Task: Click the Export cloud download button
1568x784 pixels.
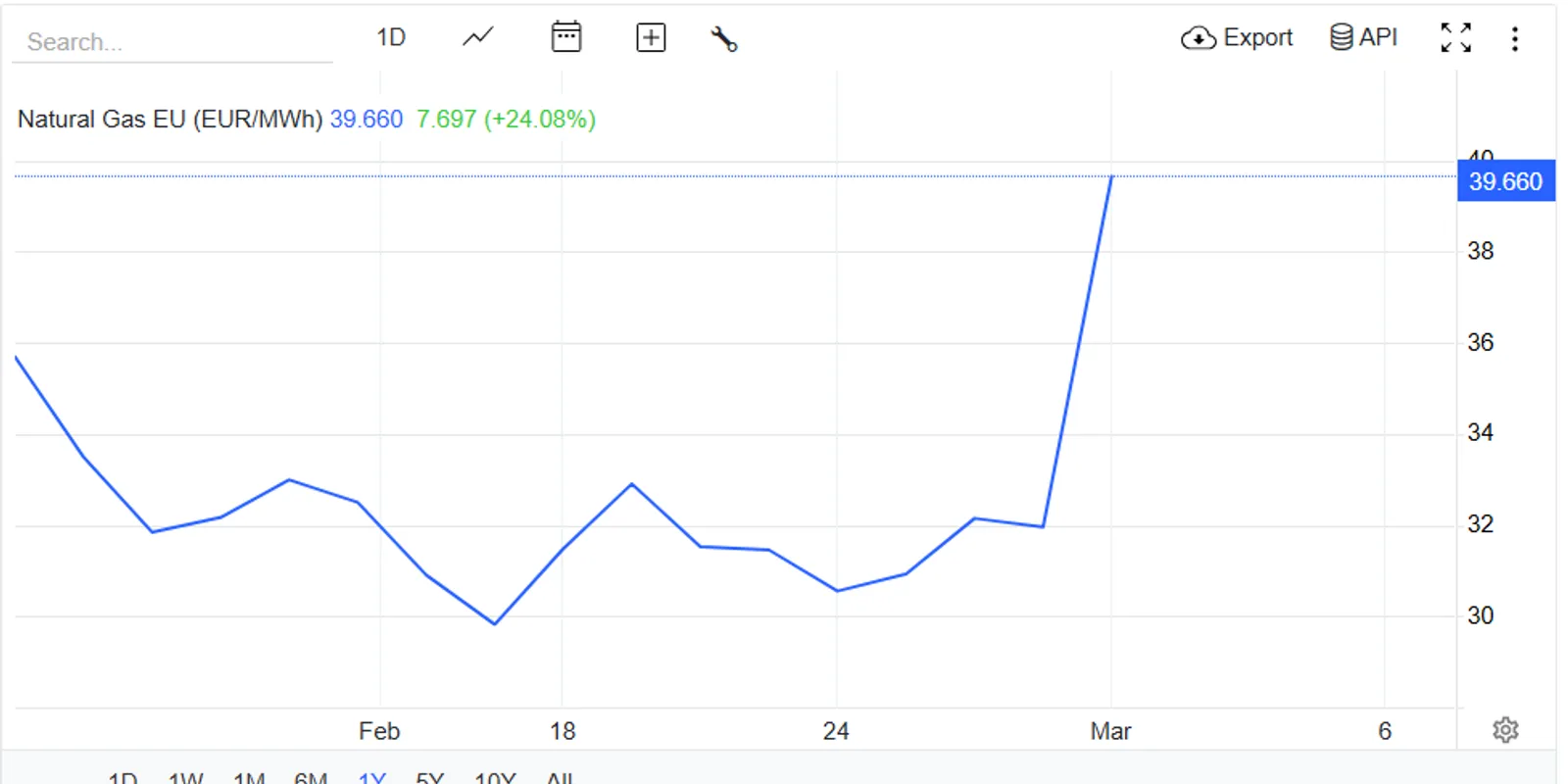Action: coord(1237,38)
